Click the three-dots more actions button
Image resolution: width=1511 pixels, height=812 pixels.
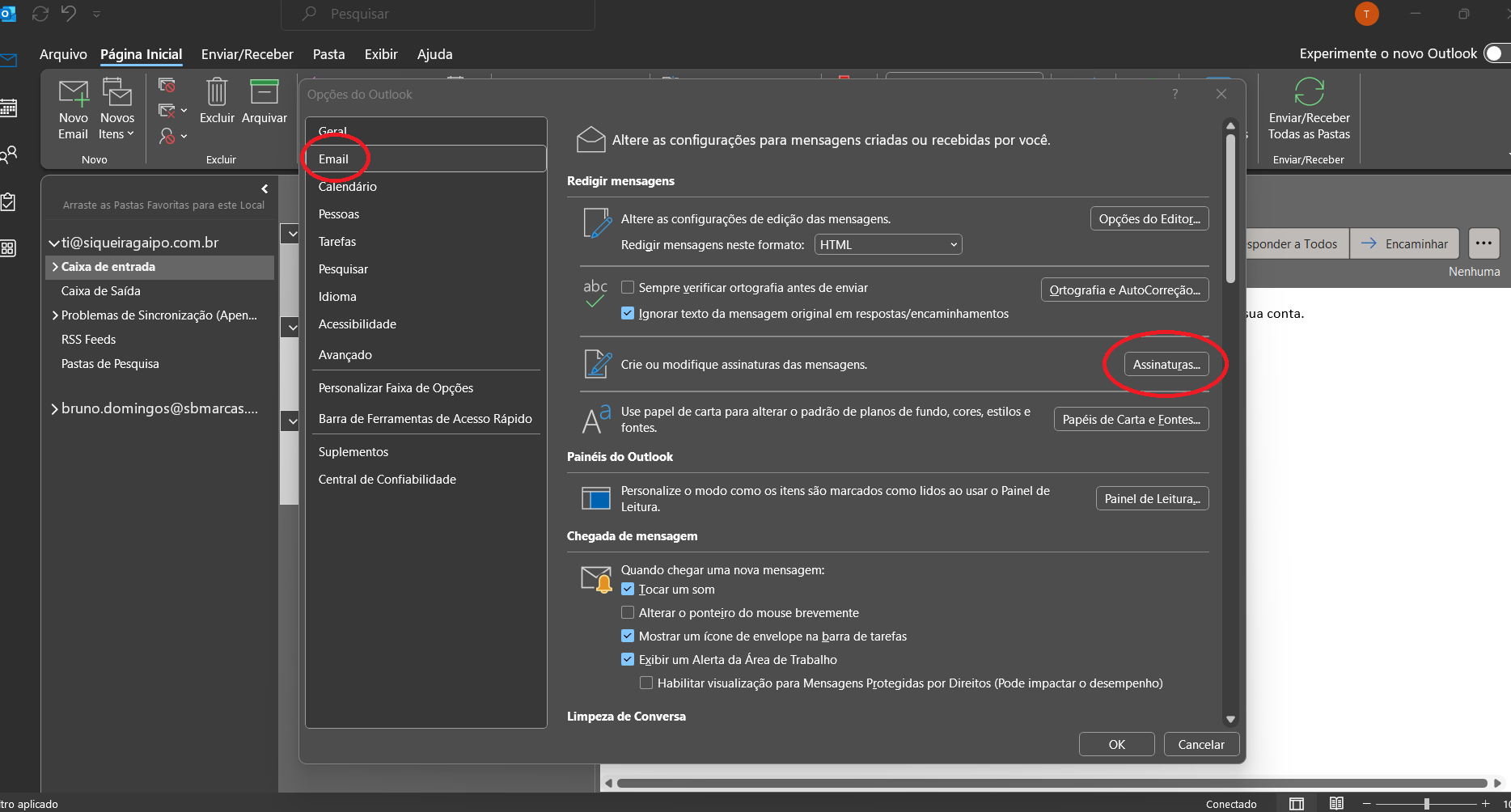click(x=1483, y=243)
